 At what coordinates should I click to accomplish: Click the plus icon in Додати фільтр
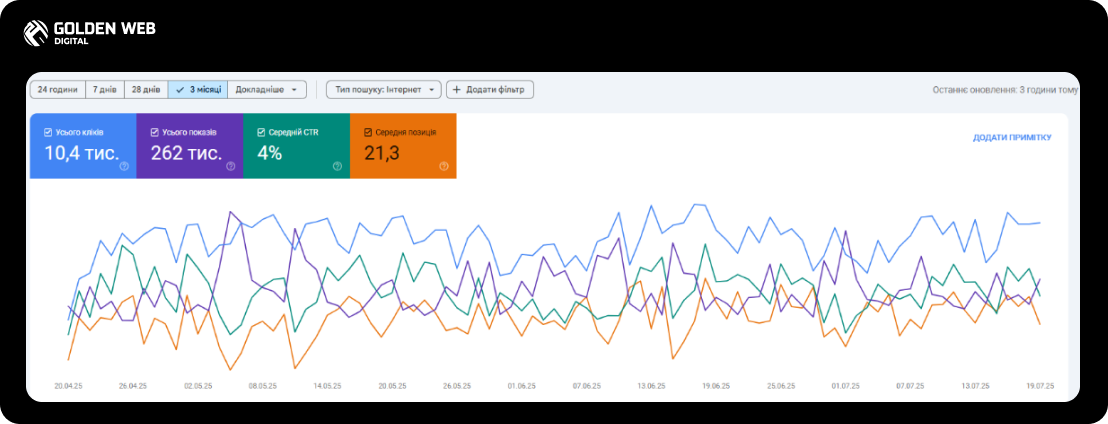click(456, 90)
